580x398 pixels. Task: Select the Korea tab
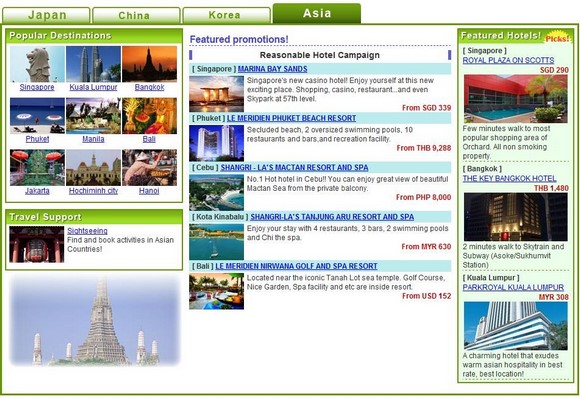point(226,16)
